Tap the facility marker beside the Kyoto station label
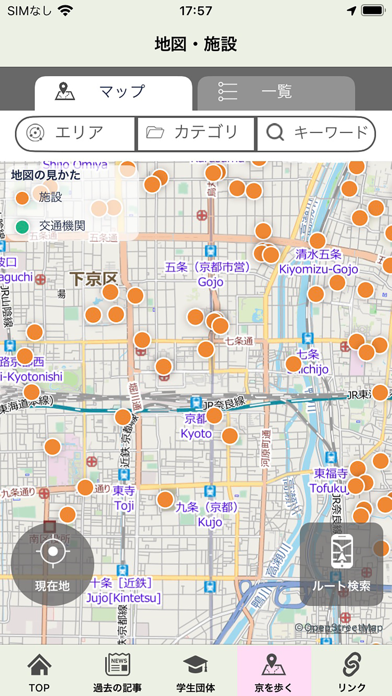 214,415
